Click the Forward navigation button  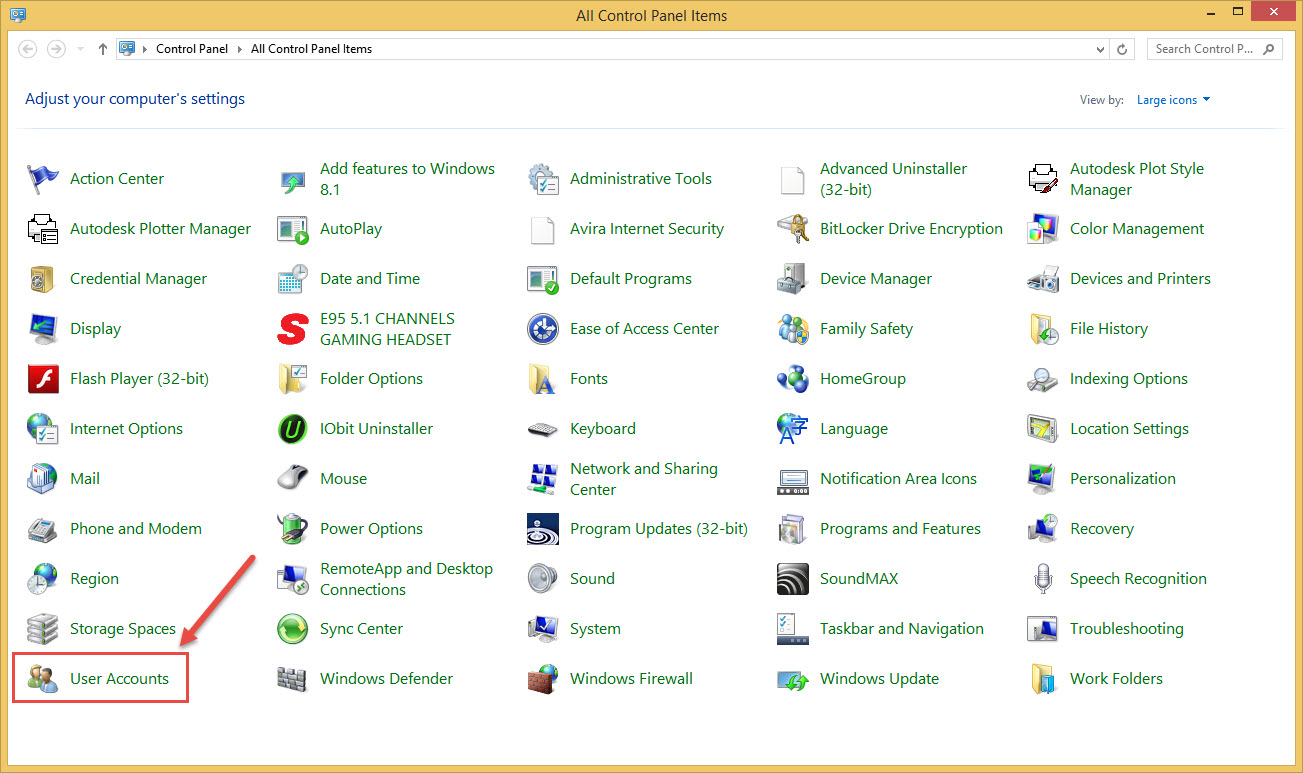[x=57, y=49]
